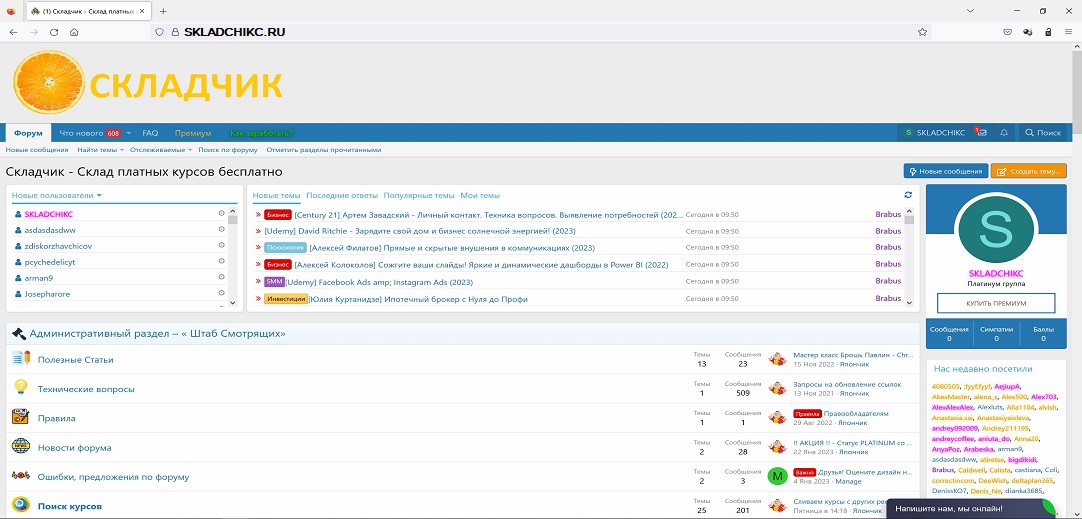Open the Pocket save icon
This screenshot has height=519, width=1082.
[1007, 32]
